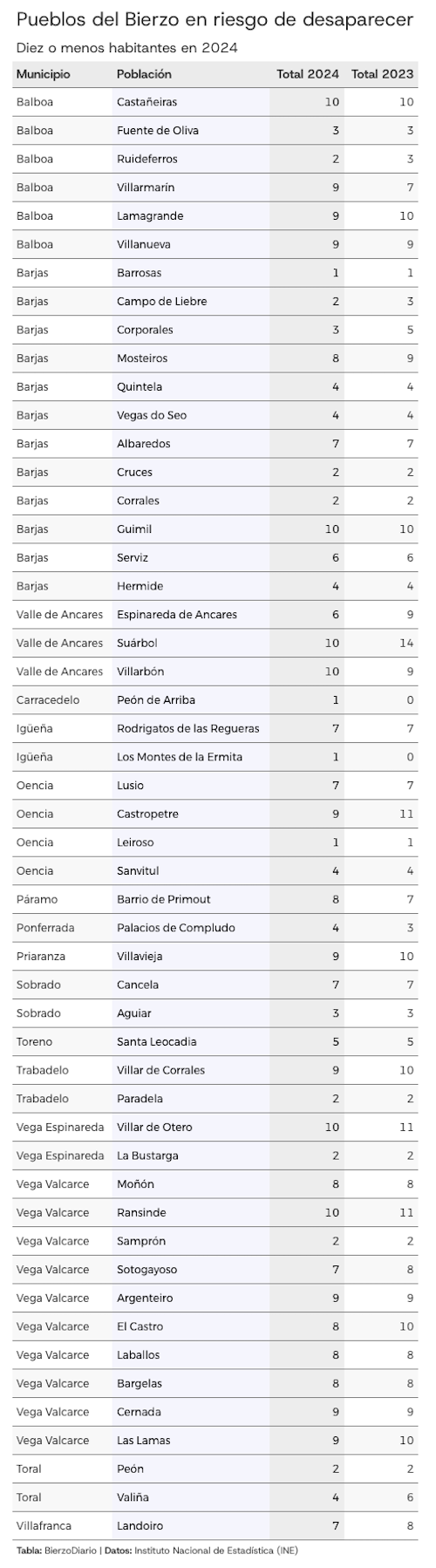This screenshot has width=436, height=1568.
Task: Select the Fuente de Oliva population cell
Action: tap(158, 131)
